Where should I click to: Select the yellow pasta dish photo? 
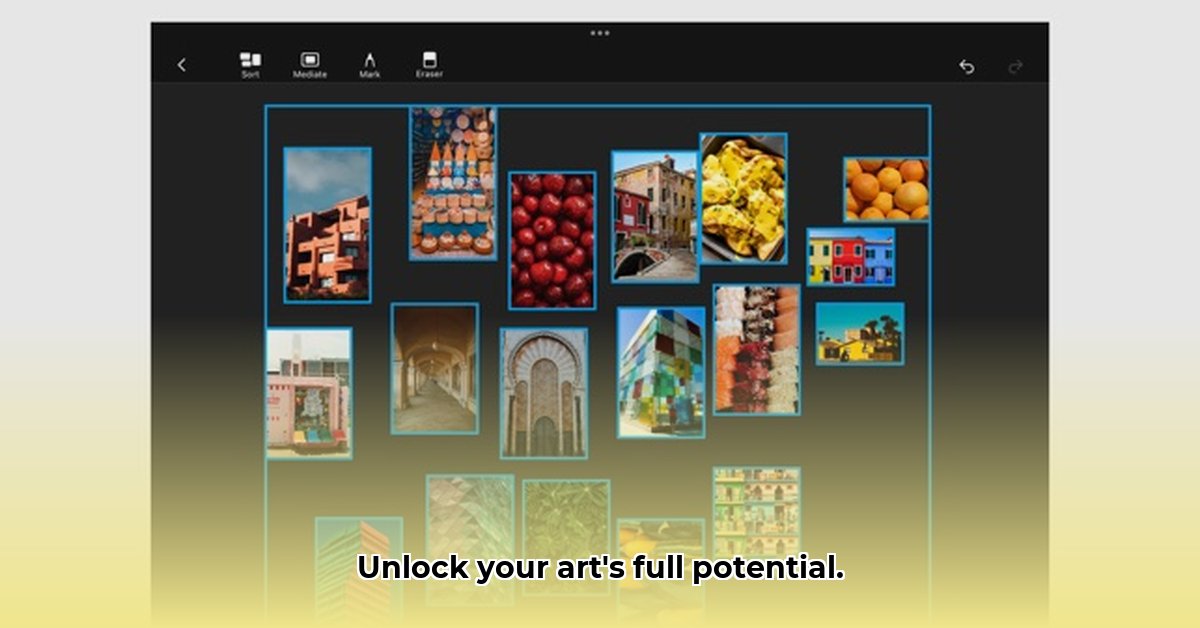pyautogui.click(x=743, y=198)
